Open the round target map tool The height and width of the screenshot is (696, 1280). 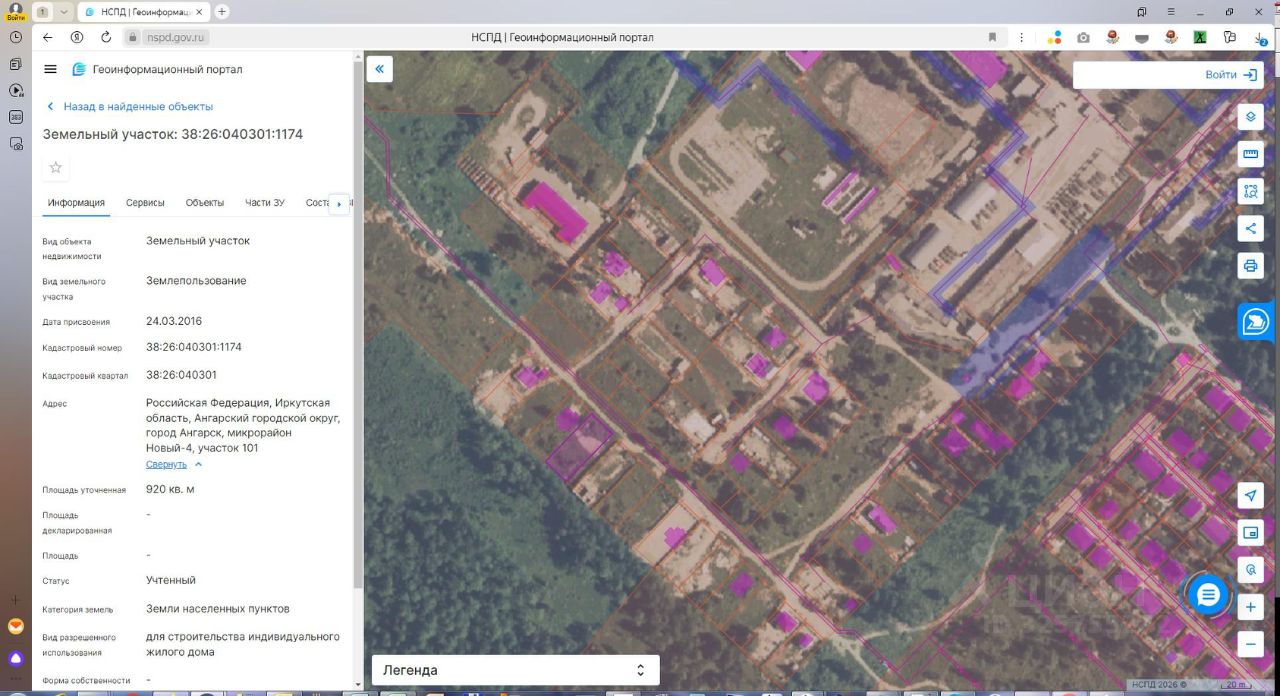tap(1250, 570)
